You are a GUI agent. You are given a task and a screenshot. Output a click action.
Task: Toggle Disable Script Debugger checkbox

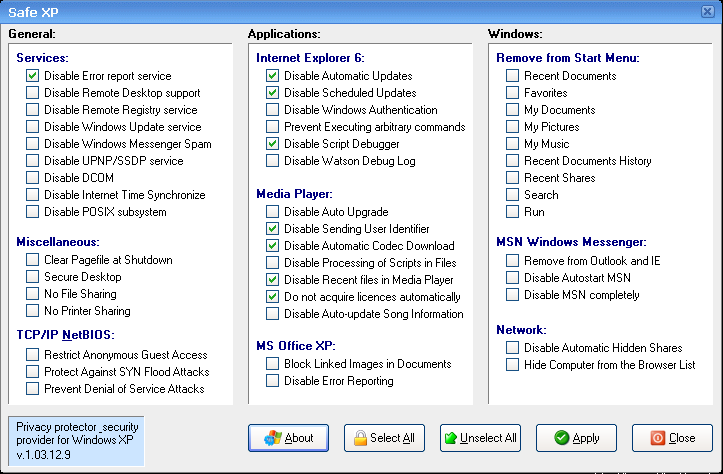[273, 144]
